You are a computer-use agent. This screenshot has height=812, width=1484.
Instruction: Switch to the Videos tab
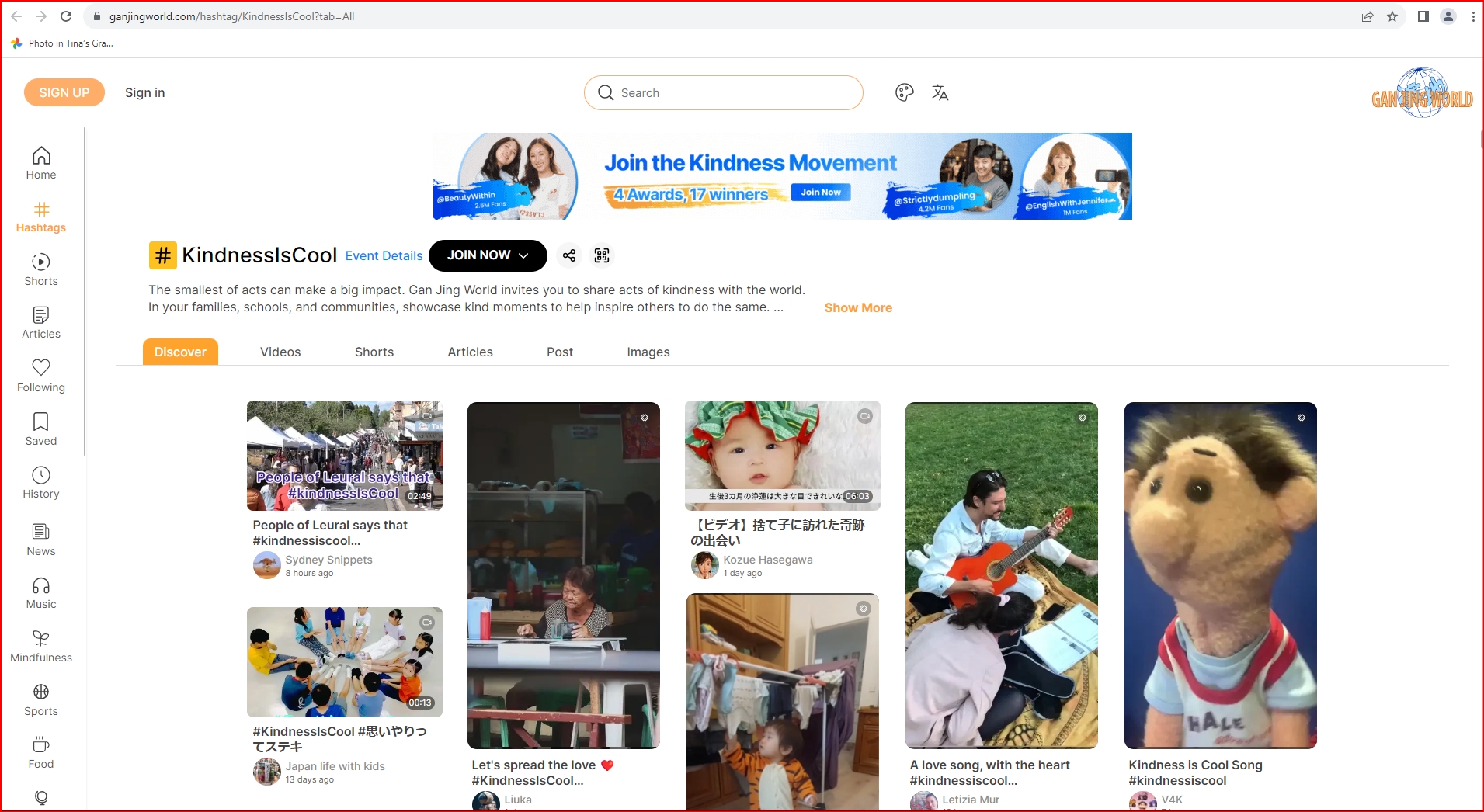[x=280, y=352]
